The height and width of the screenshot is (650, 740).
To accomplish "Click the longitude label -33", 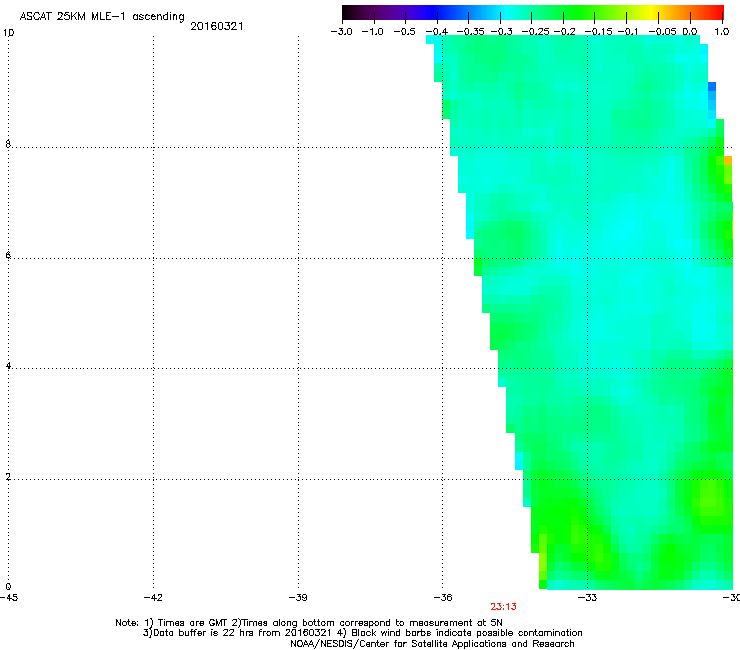I will [587, 598].
